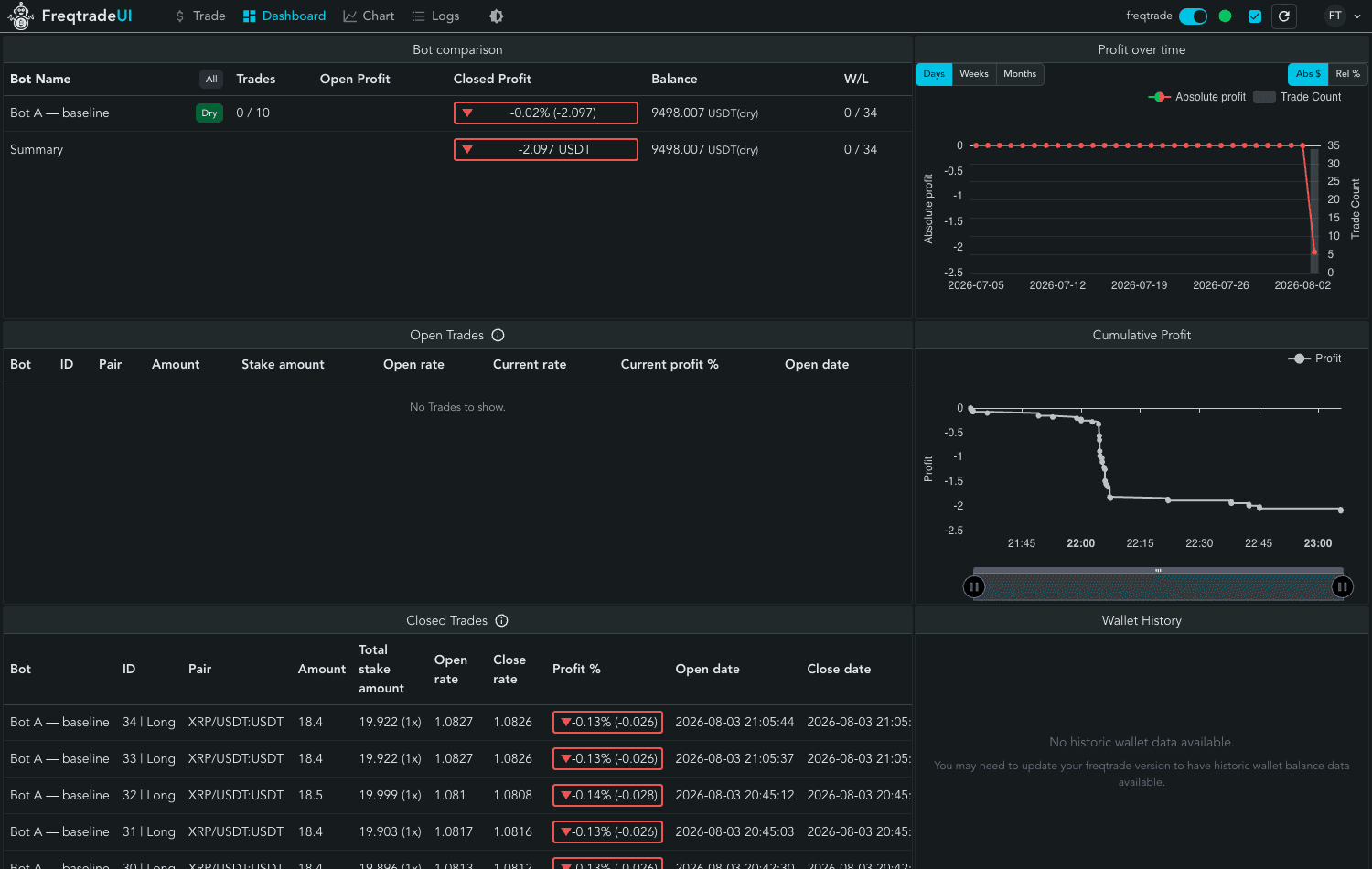Click the 'Current profit %' header in Open Trades
Screen dimensions: 1372x869
point(670,365)
